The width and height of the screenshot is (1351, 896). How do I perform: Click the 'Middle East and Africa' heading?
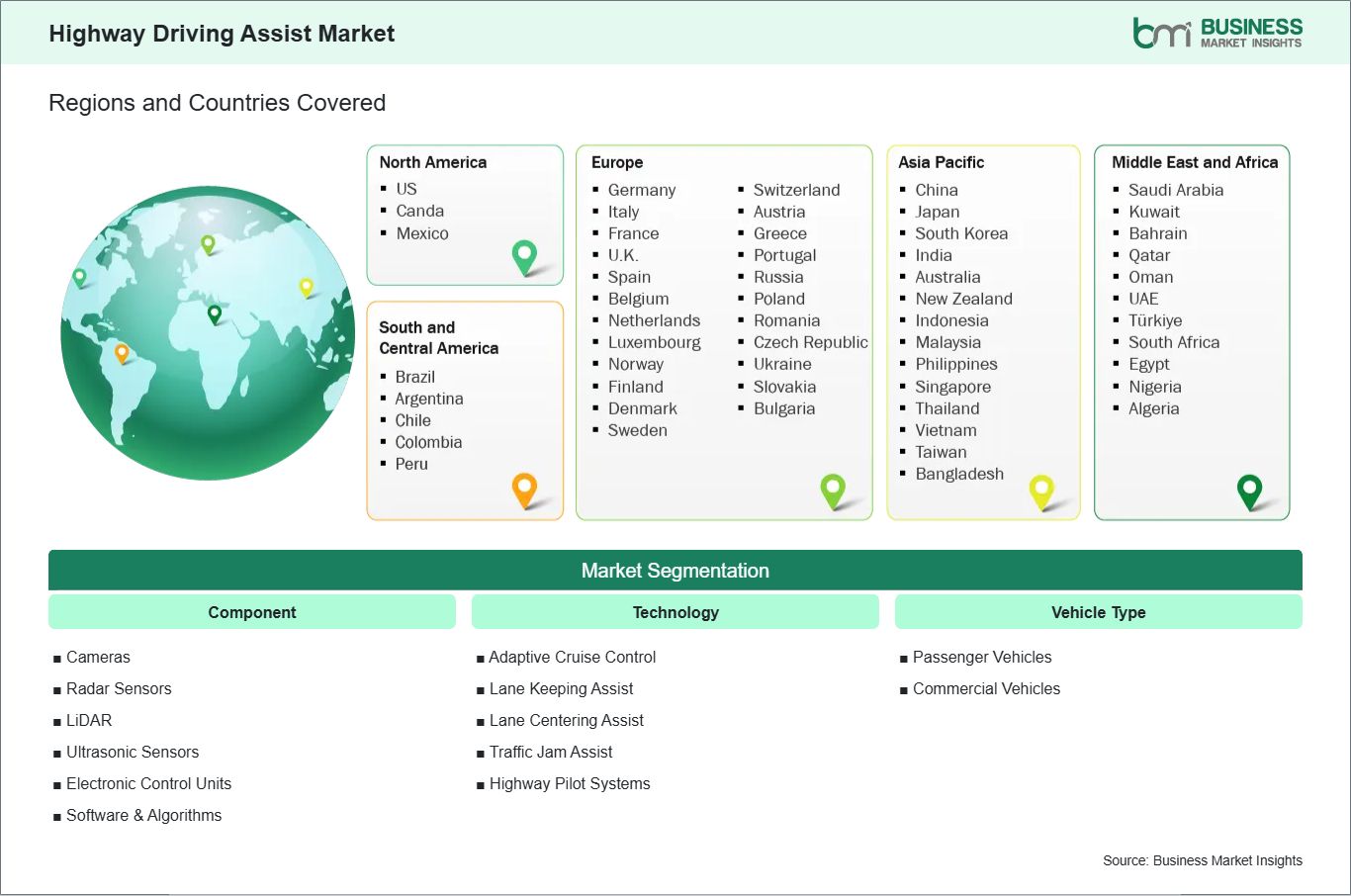[x=1195, y=162]
